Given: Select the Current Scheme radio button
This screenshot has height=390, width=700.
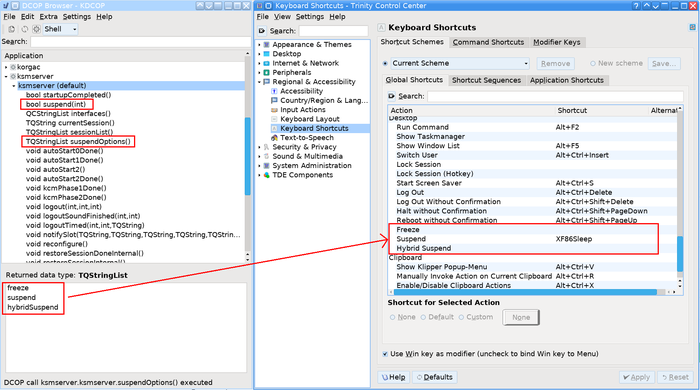Looking at the screenshot, I should click(385, 63).
